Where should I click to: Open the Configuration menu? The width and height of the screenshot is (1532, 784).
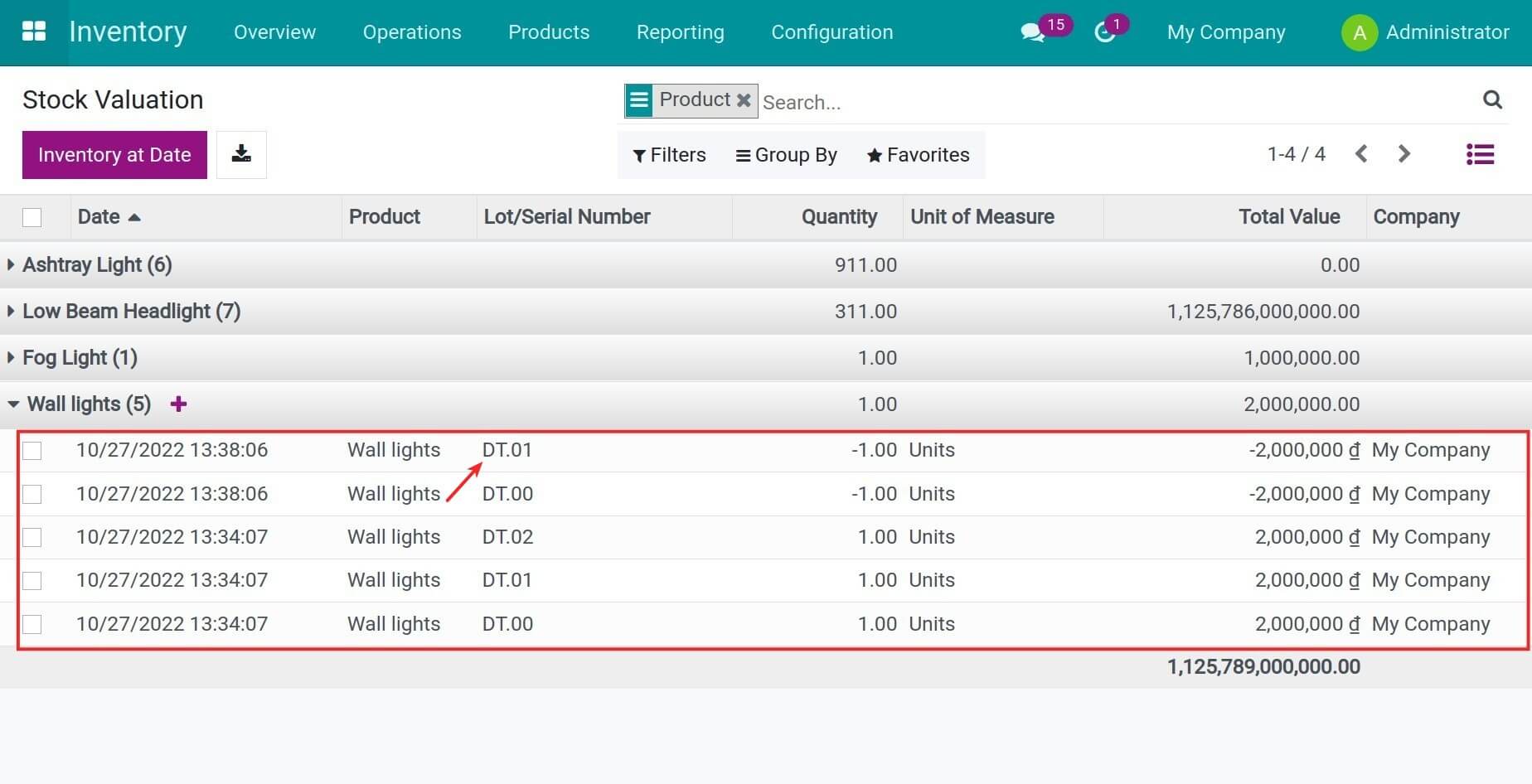point(831,32)
